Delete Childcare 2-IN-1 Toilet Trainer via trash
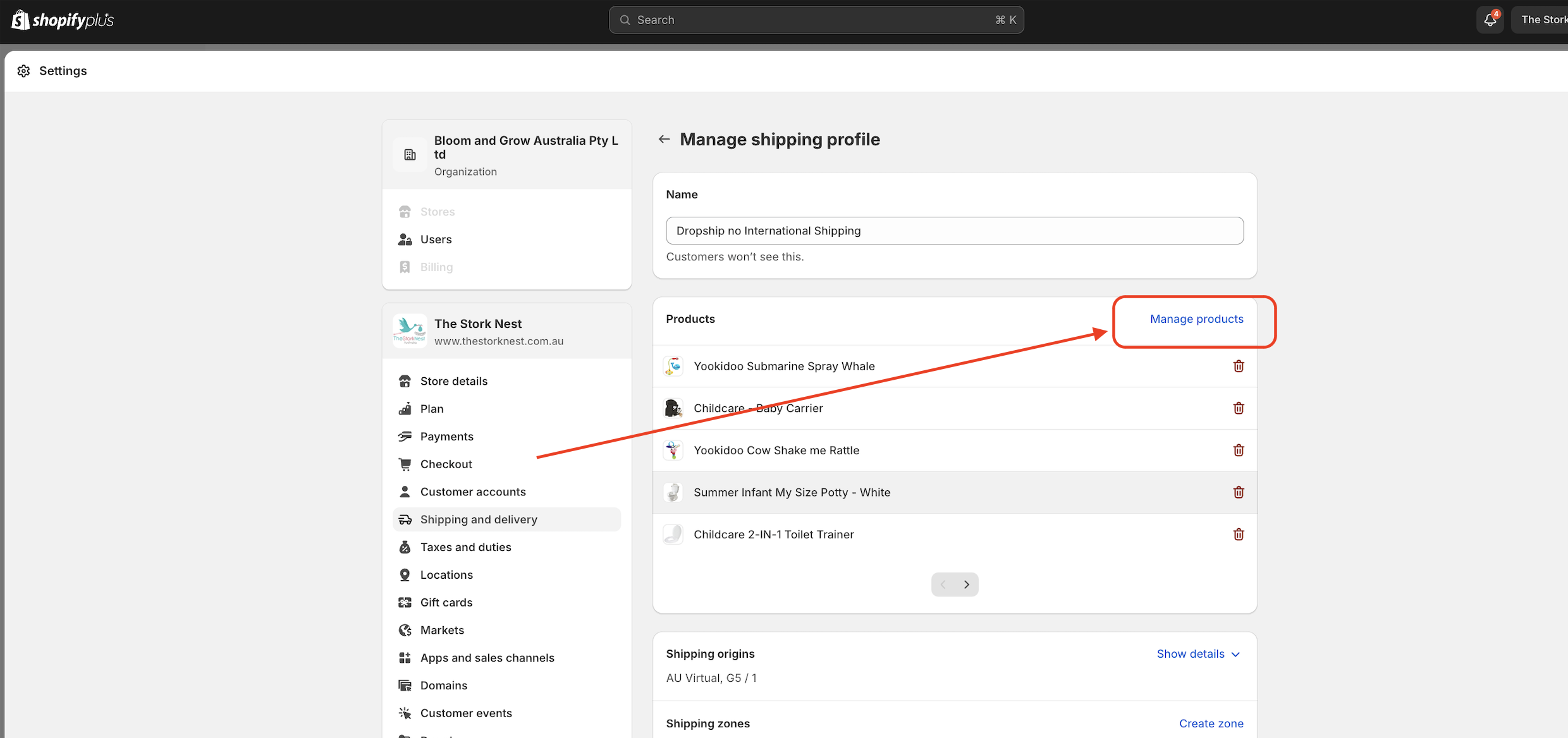Screen dimensions: 1568x738 pyautogui.click(x=1239, y=535)
